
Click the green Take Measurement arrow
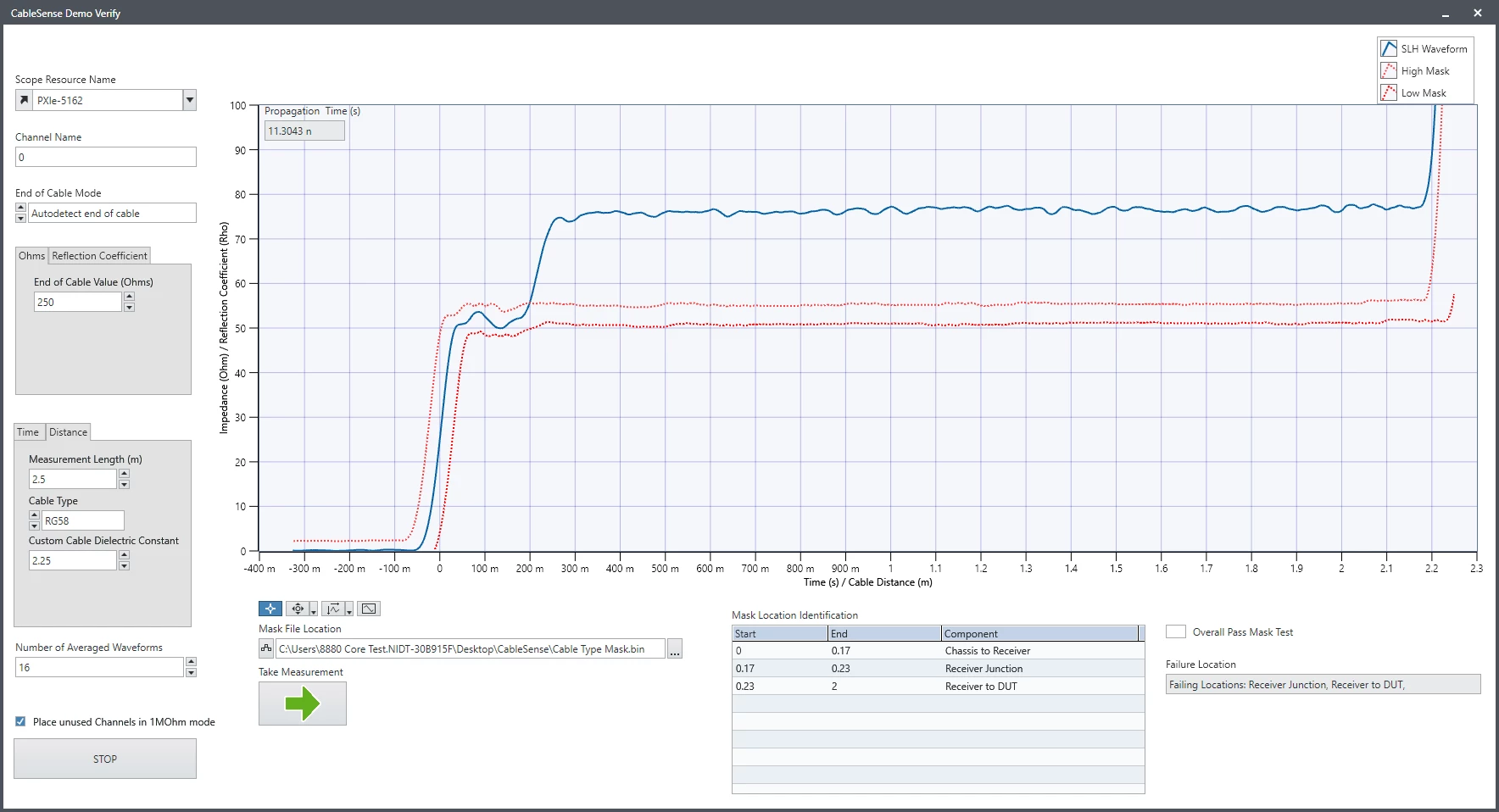click(303, 704)
